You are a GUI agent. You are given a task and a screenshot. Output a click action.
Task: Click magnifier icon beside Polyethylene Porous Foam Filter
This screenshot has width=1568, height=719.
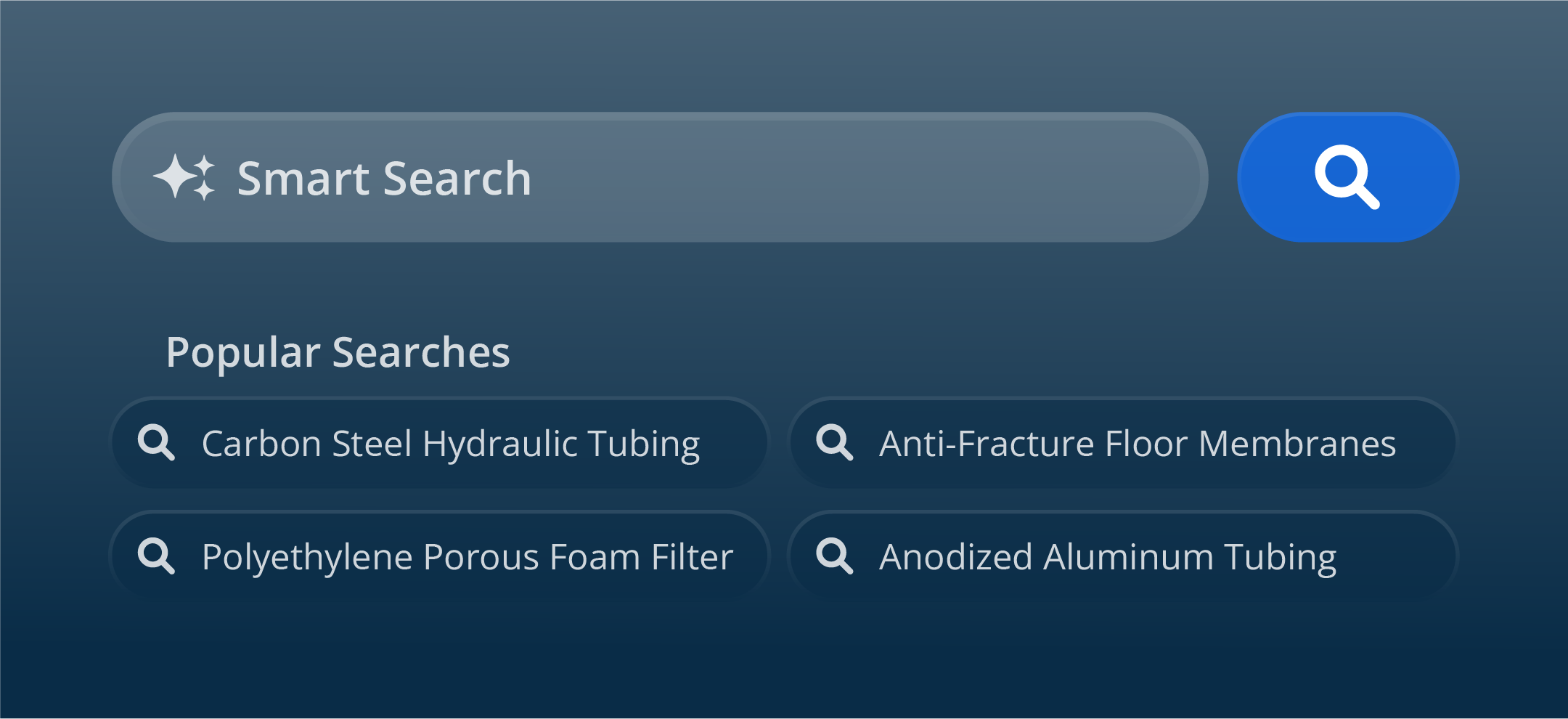click(156, 556)
